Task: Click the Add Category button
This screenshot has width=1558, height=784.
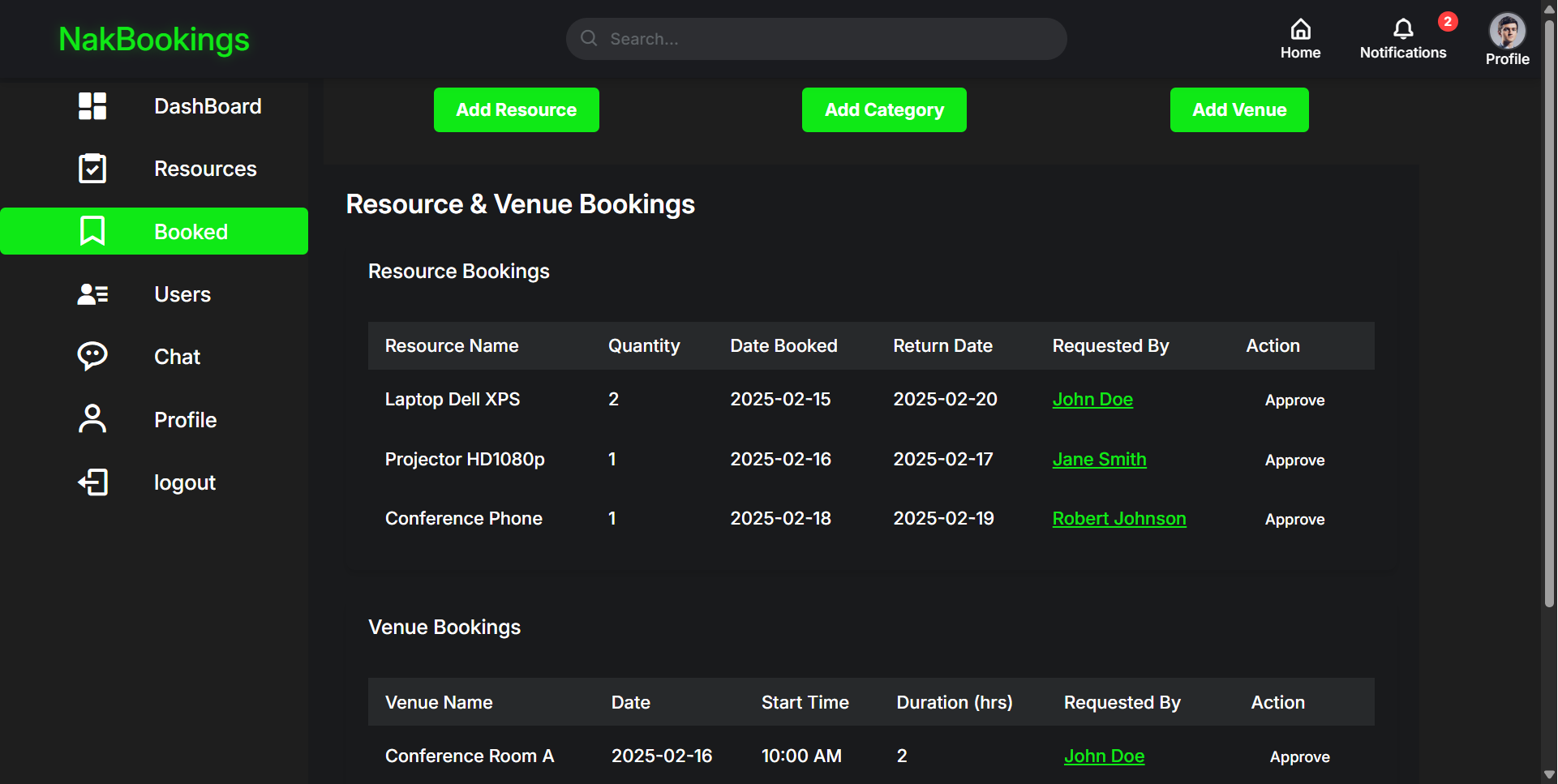Action: pos(883,109)
